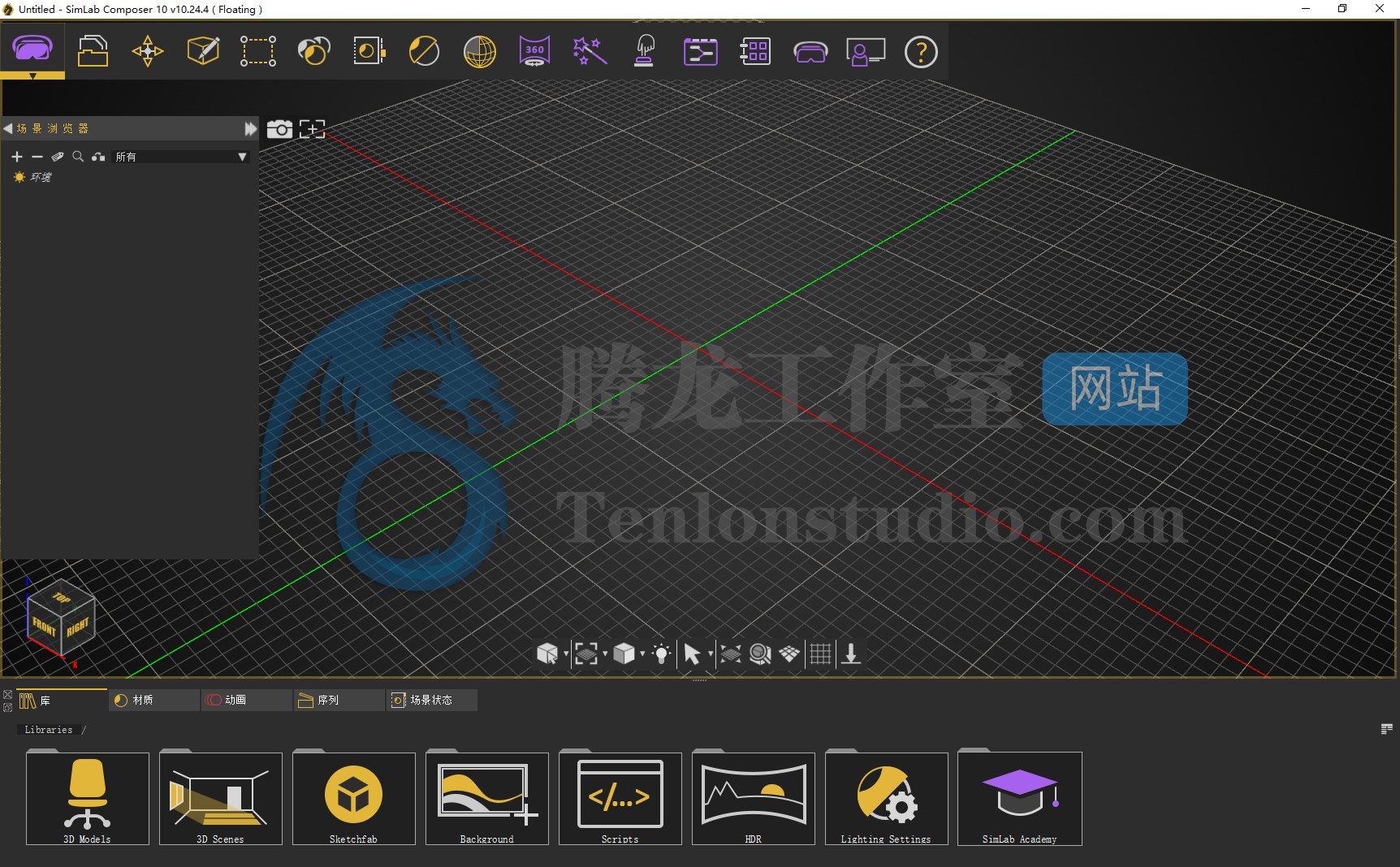Screen dimensions: 1400x867
Task: Click the magic wand sparkle tool
Action: [590, 51]
